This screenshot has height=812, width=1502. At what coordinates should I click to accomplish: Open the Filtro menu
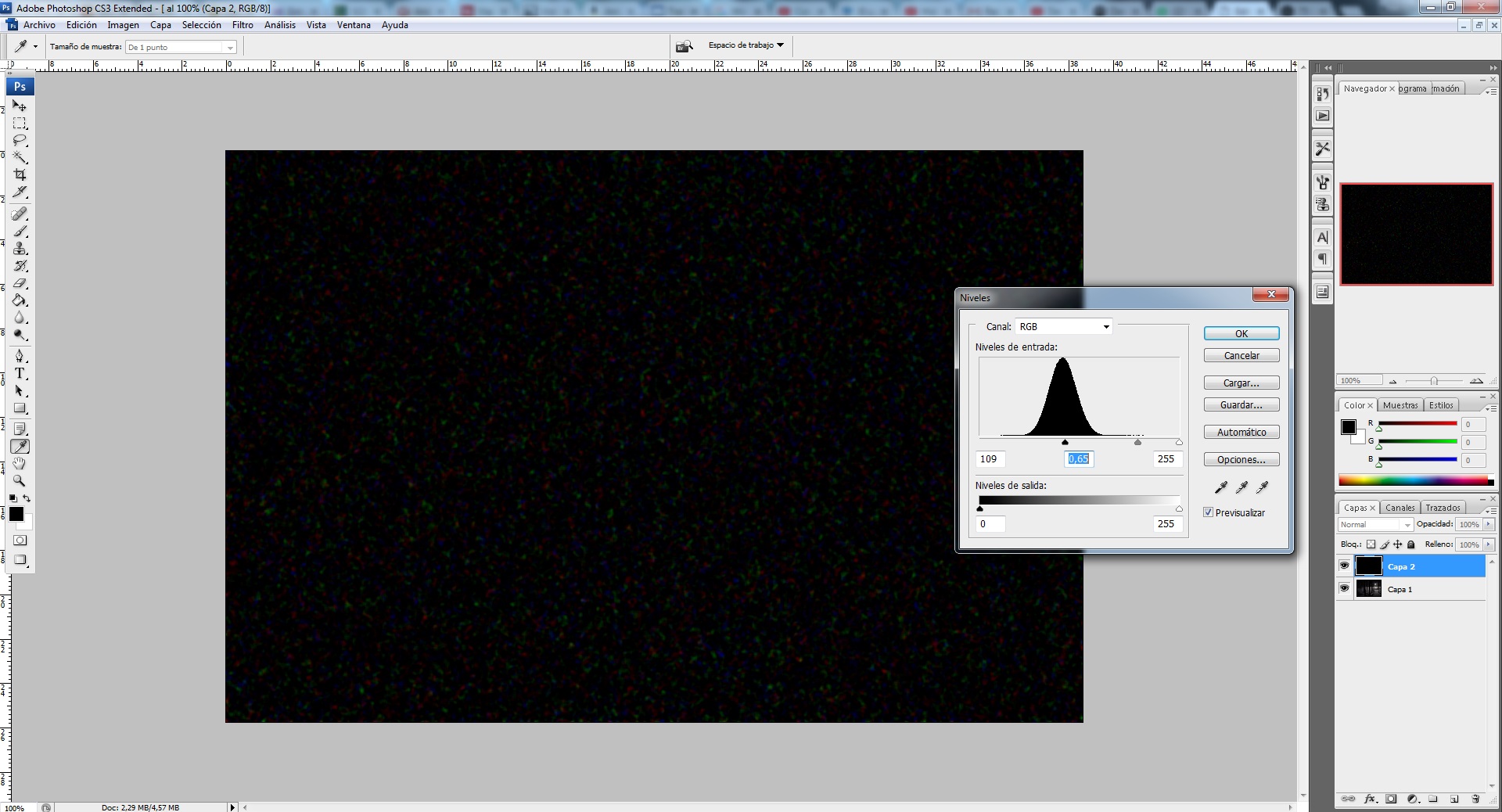point(243,25)
